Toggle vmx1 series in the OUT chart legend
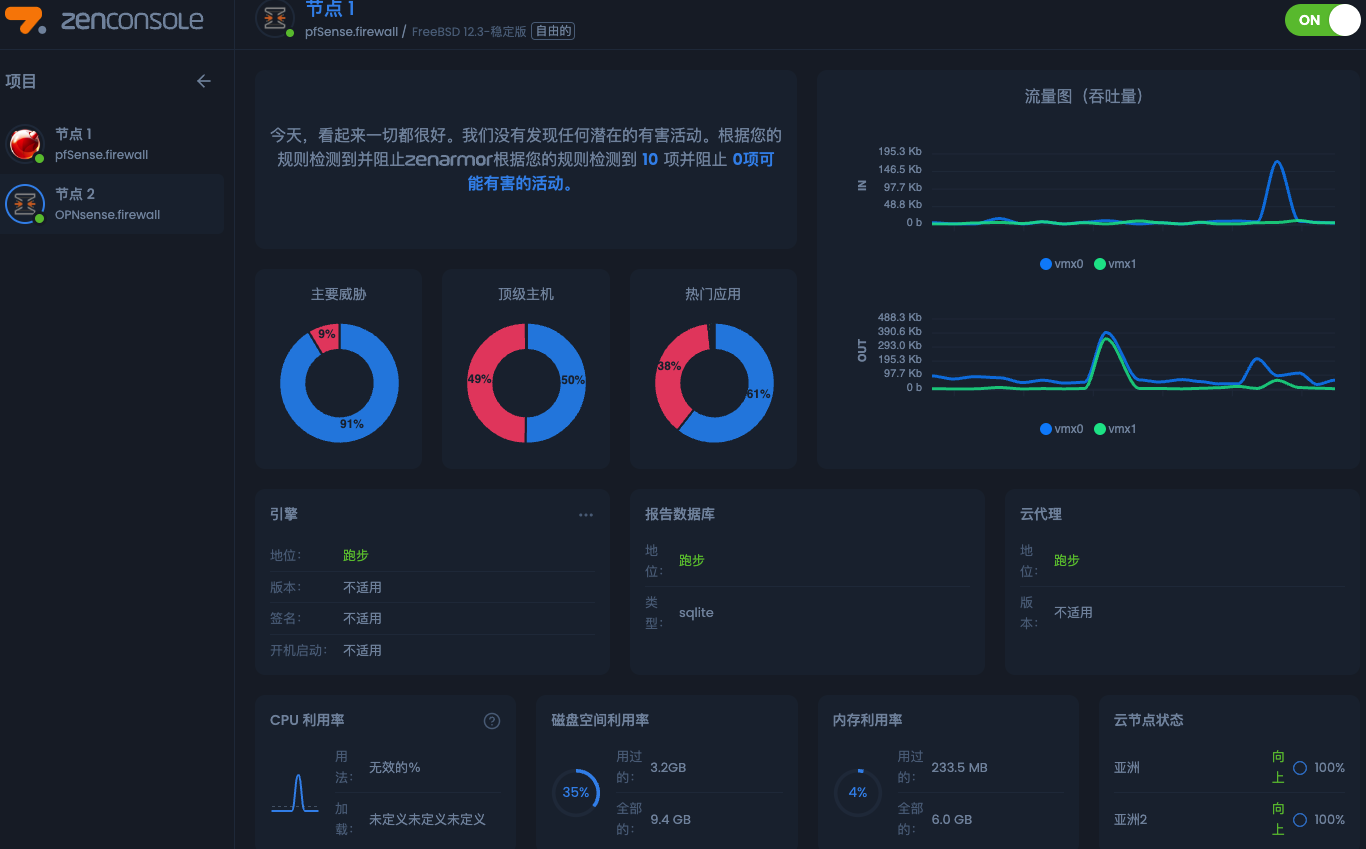1366x849 pixels. tap(1115, 429)
